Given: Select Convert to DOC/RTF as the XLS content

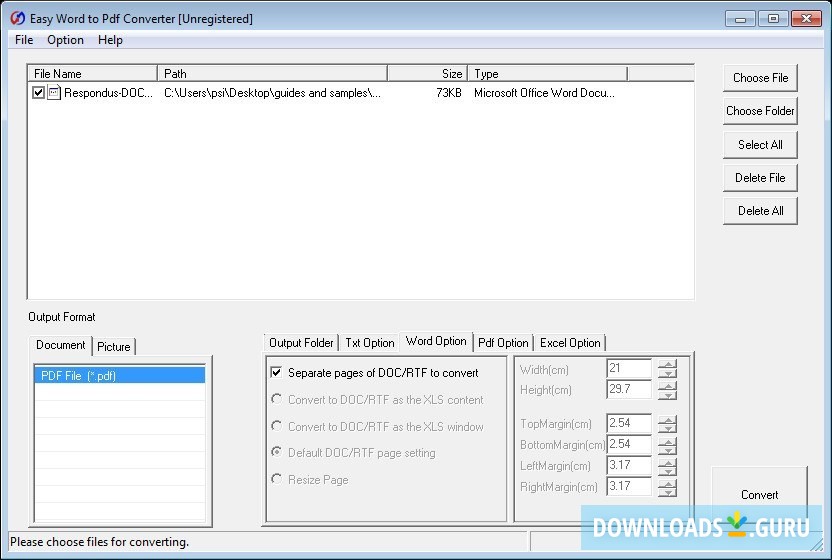Looking at the screenshot, I should (276, 399).
